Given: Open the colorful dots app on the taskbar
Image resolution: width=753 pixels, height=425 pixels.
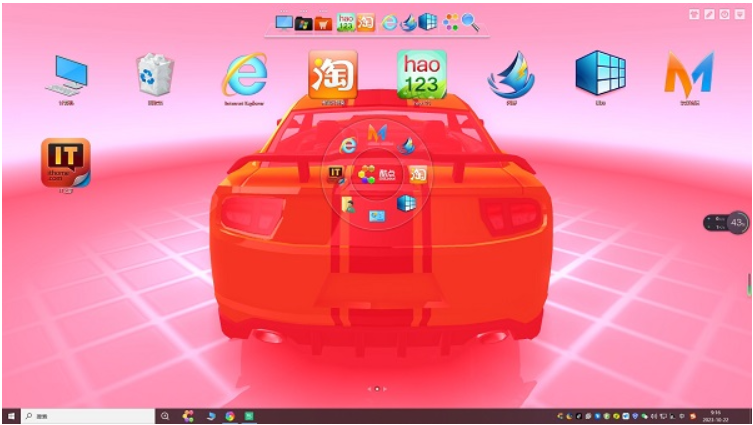Looking at the screenshot, I should click(188, 416).
